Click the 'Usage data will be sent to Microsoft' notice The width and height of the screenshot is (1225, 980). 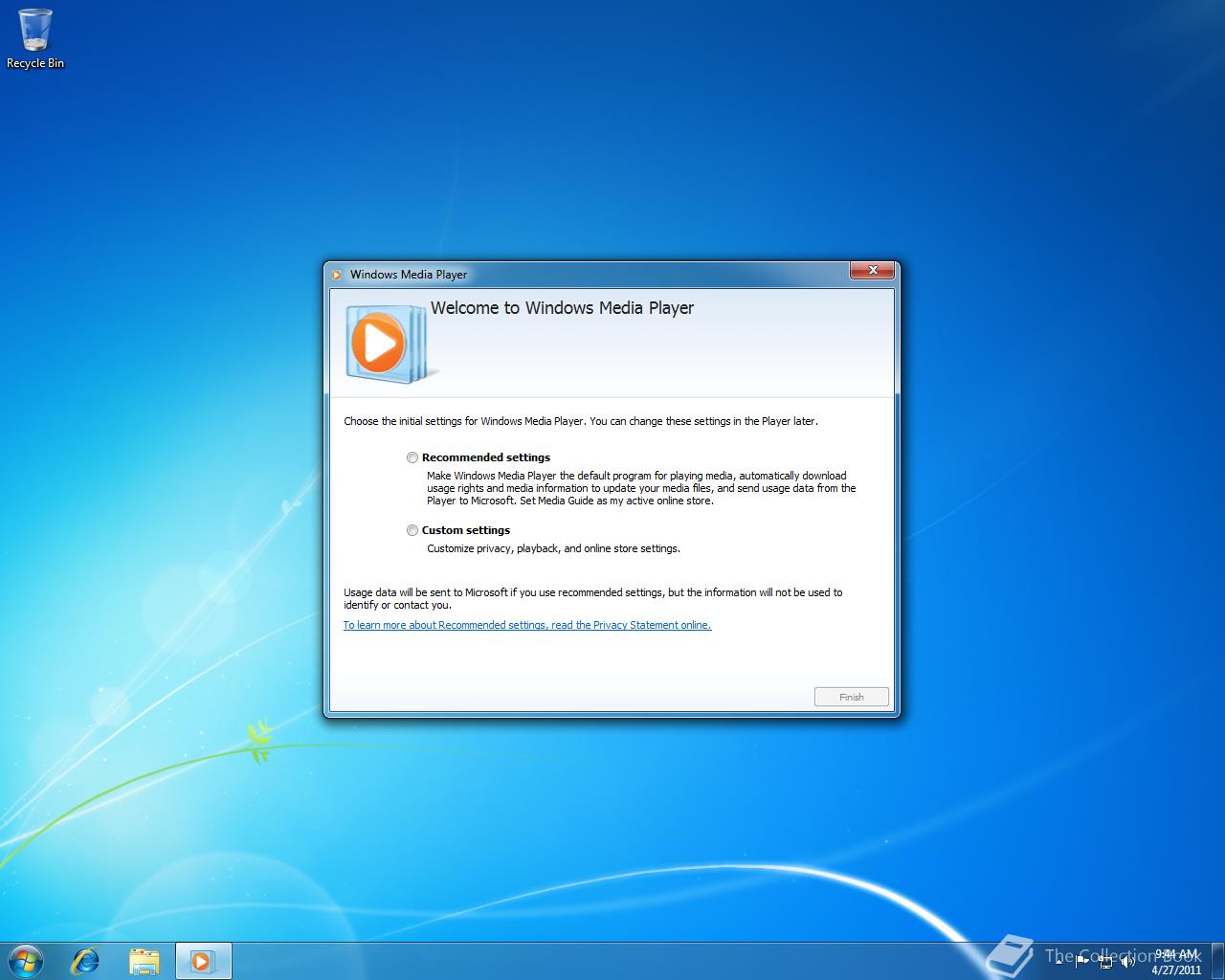pos(593,598)
